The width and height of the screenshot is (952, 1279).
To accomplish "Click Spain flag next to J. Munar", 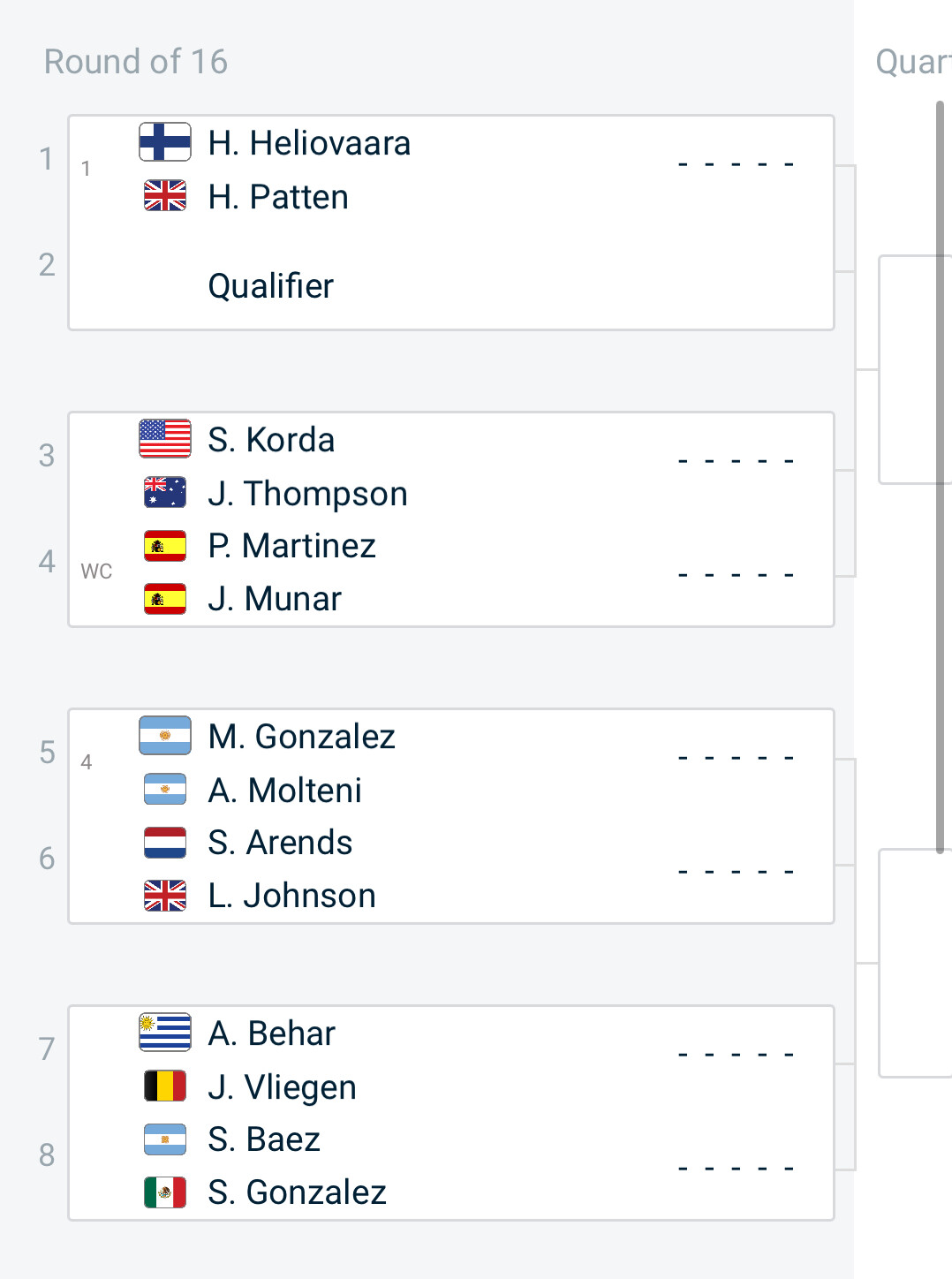I will (x=165, y=599).
